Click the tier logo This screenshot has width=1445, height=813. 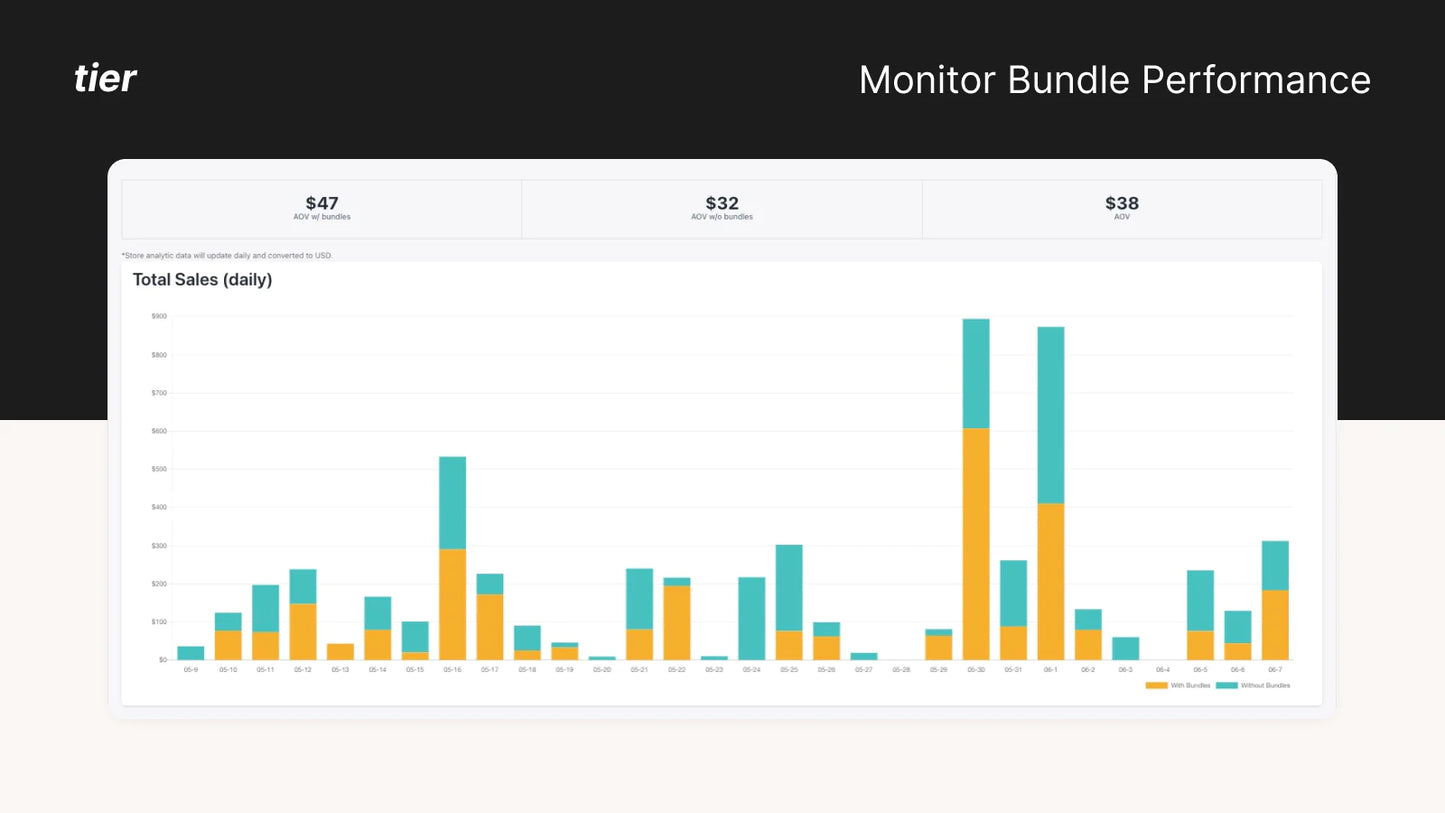[x=105, y=78]
